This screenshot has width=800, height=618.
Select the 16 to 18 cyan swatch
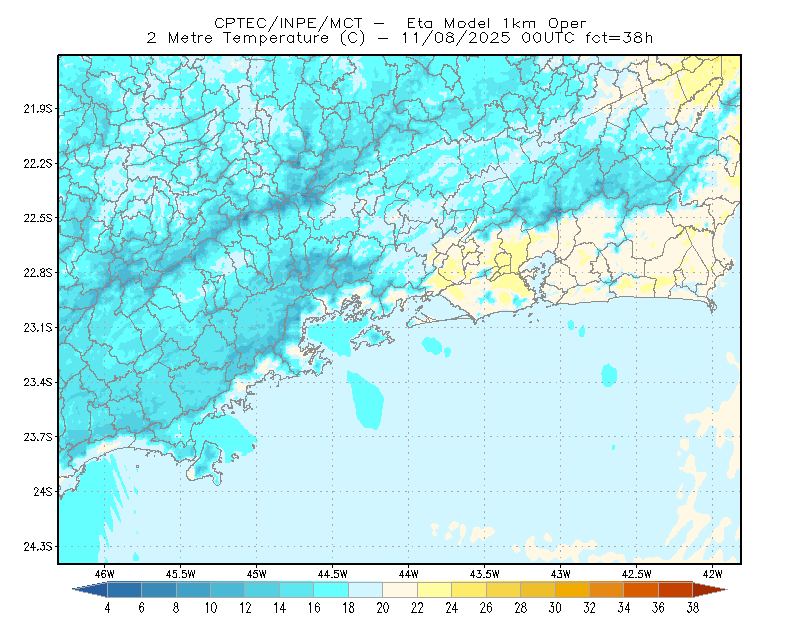click(331, 590)
